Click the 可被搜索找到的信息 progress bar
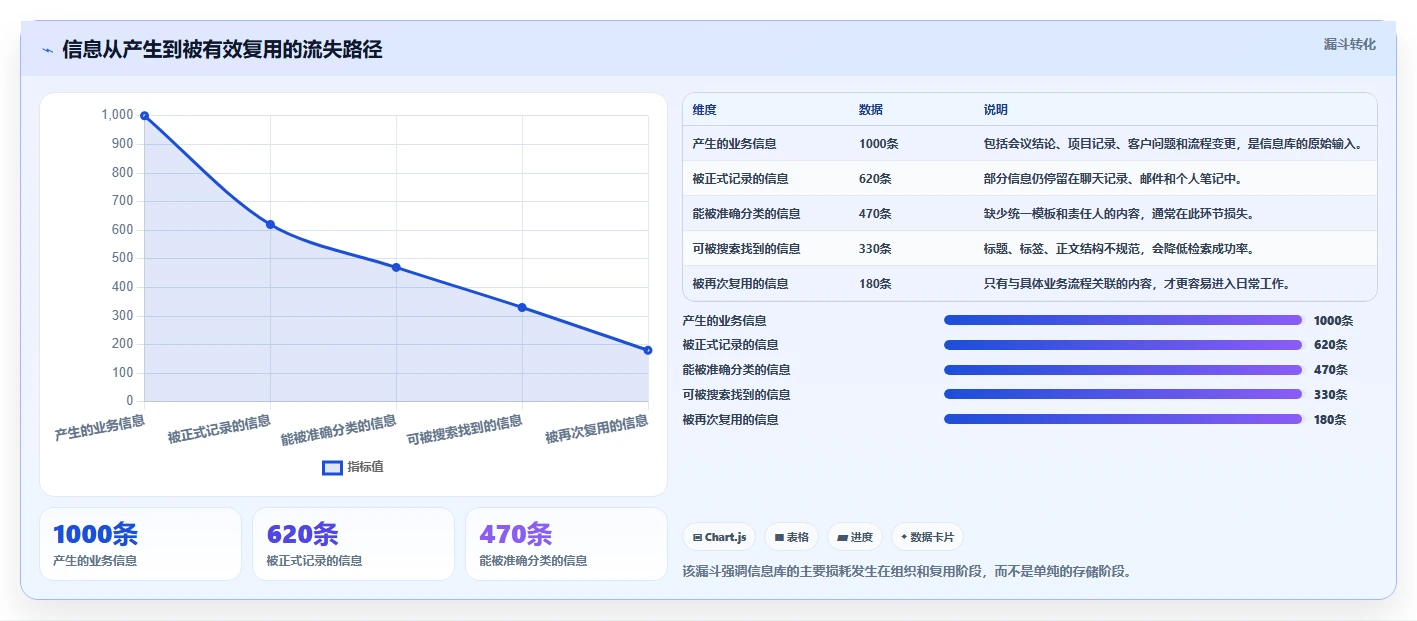Screen dimensions: 1417x621 click(1123, 394)
